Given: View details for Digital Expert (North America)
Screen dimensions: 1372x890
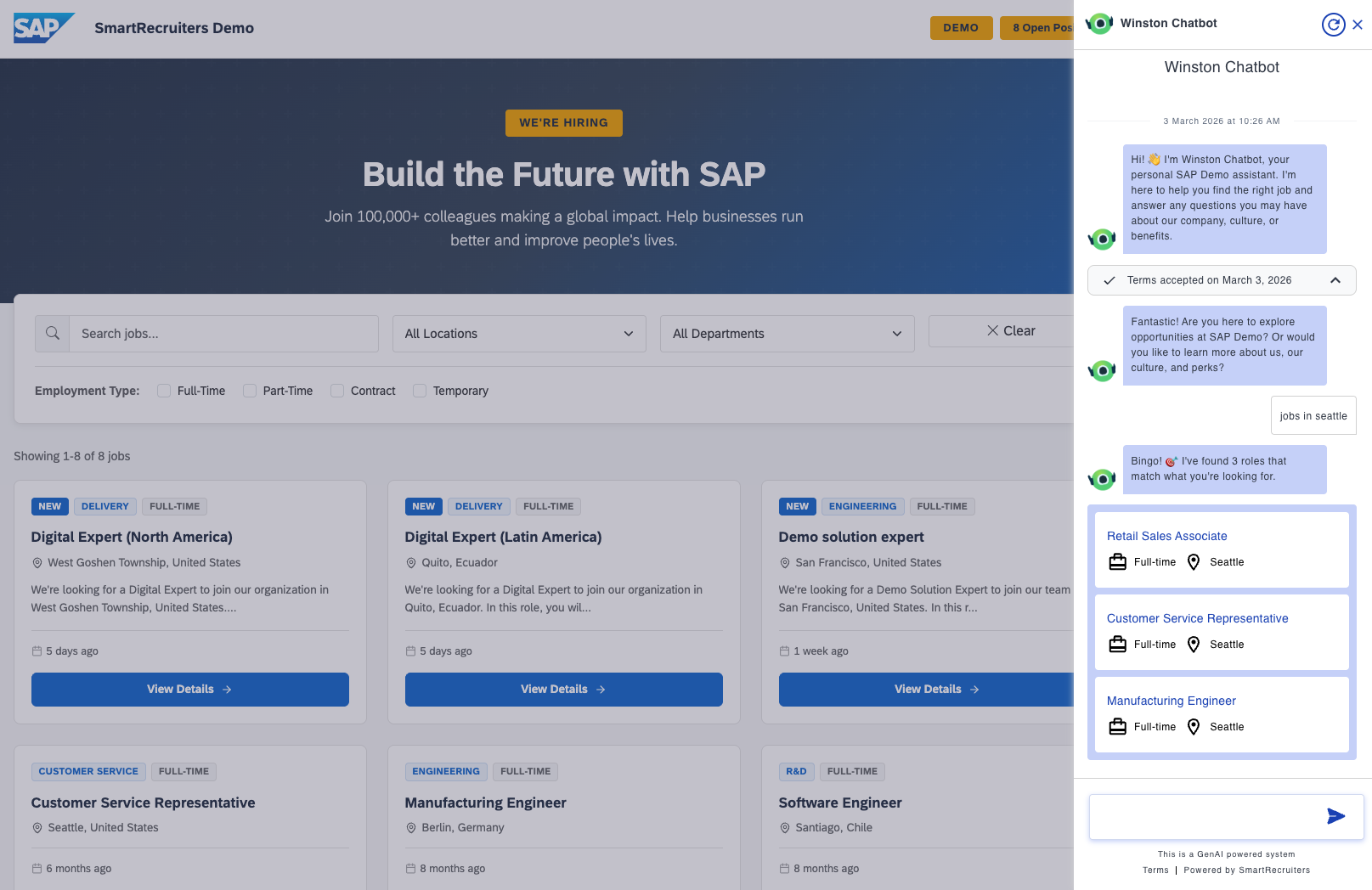Looking at the screenshot, I should (x=190, y=690).
